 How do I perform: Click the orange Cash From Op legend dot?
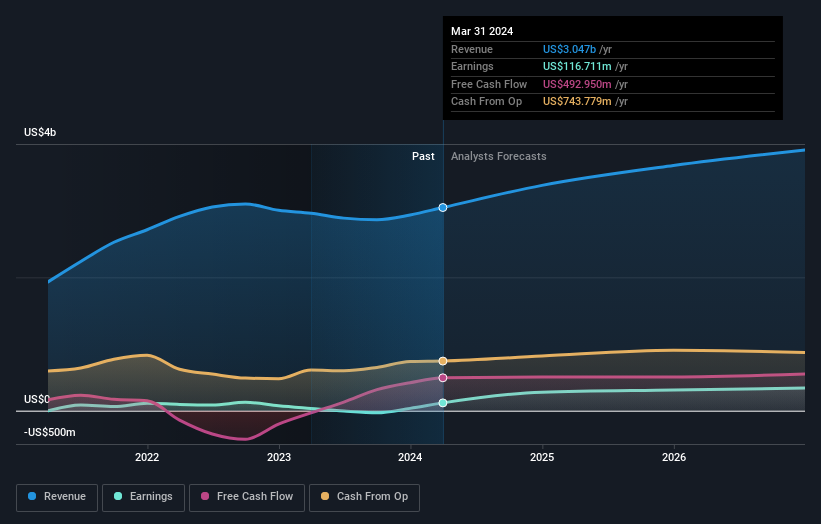pyautogui.click(x=325, y=496)
